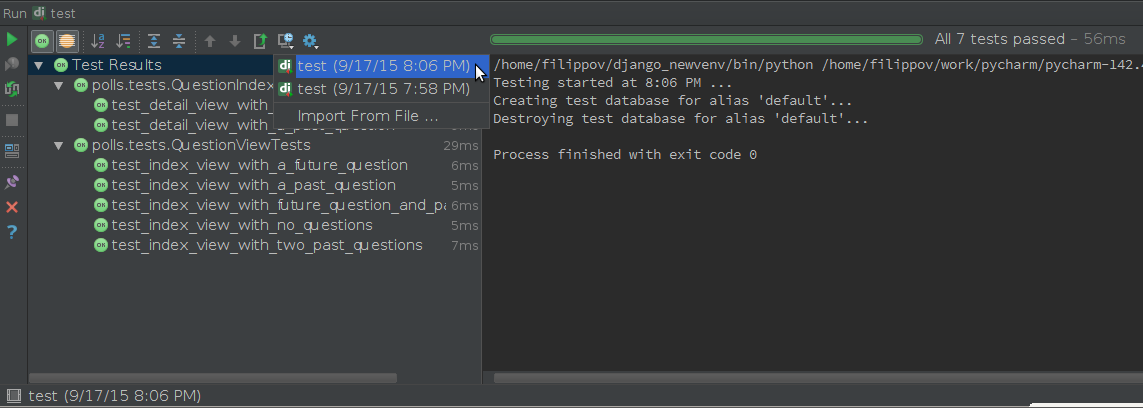The image size is (1143, 408).
Task: Collapse the Test Results root node
Action: coord(39,66)
